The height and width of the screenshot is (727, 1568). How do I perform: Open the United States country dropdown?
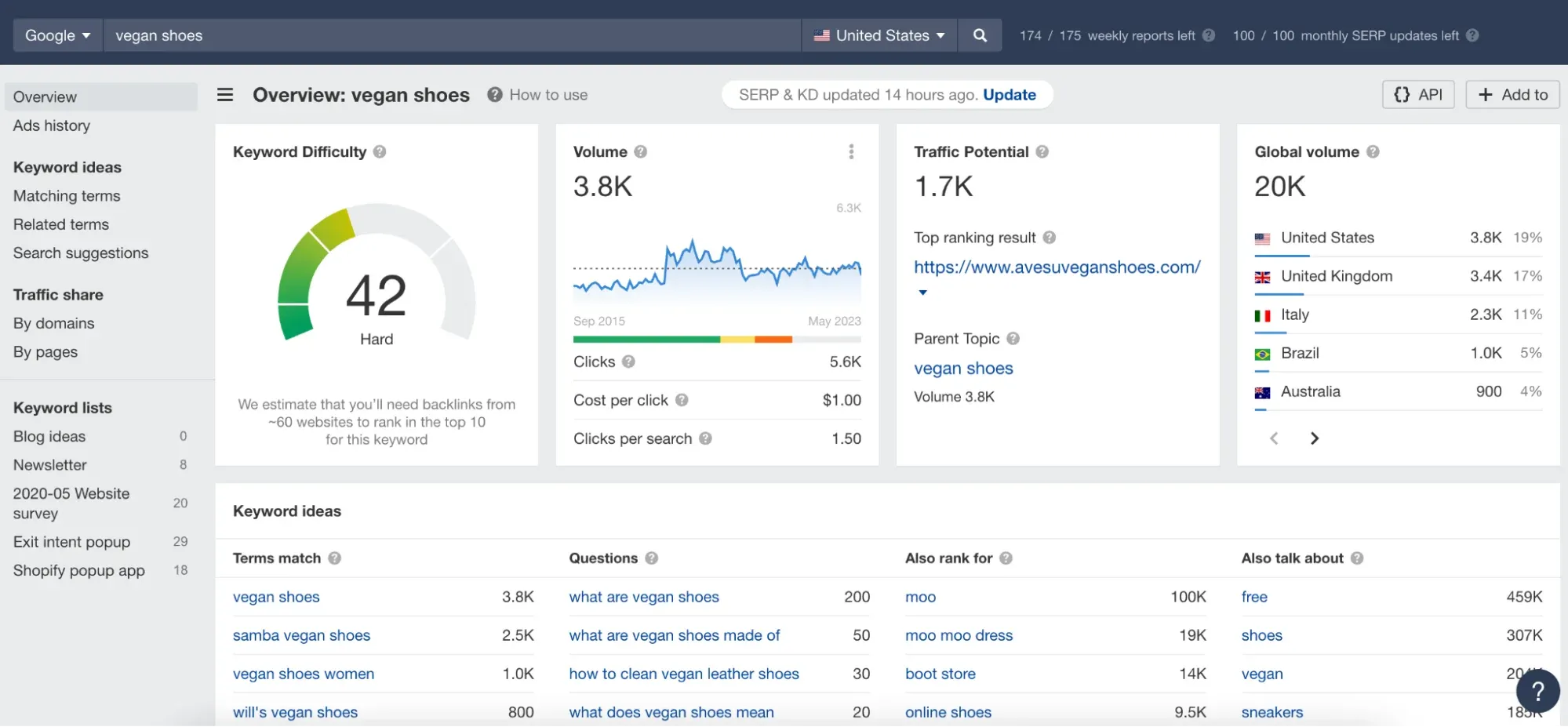click(x=879, y=35)
